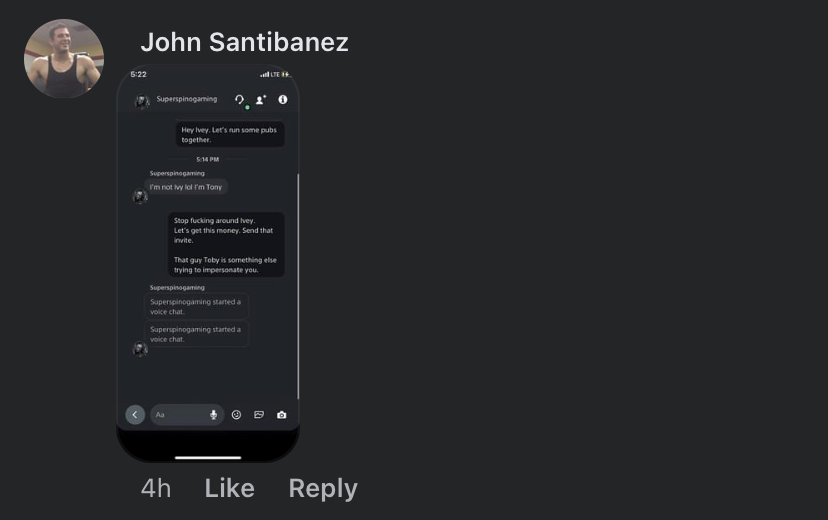828x520 pixels.
Task: Tap the 'Hey Ivey. Let's run some pubs' message
Action: [230, 135]
